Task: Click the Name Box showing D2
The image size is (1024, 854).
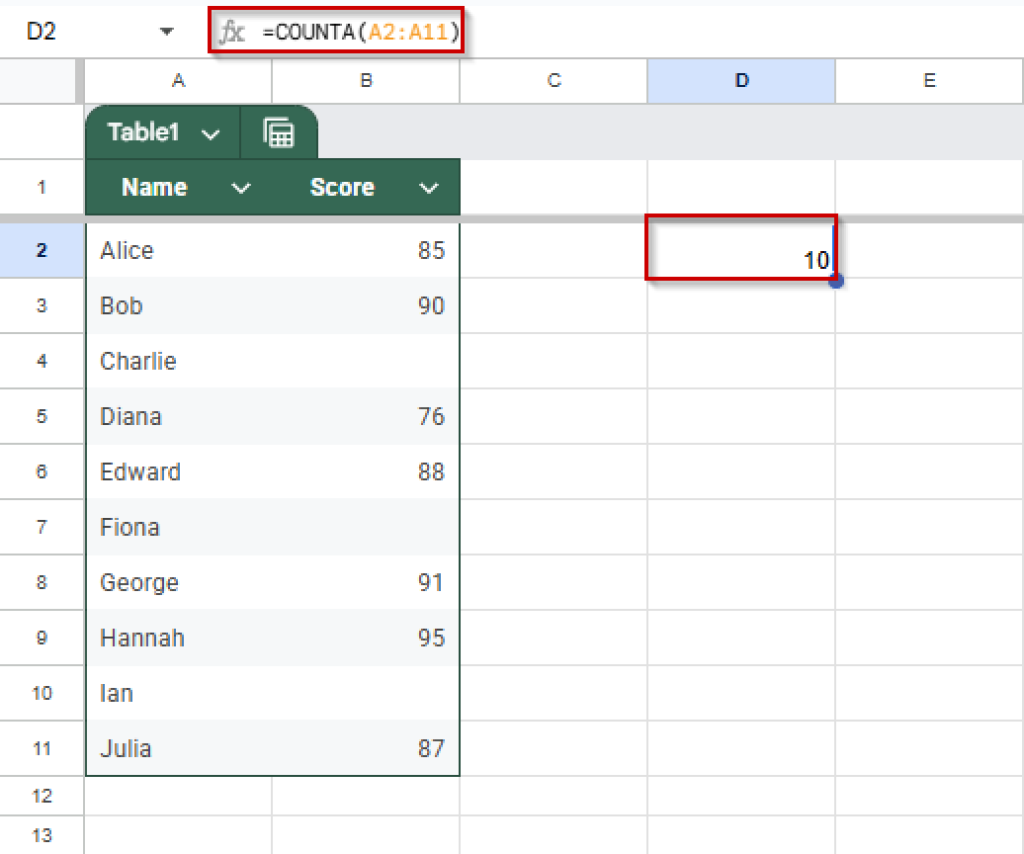Action: point(60,32)
